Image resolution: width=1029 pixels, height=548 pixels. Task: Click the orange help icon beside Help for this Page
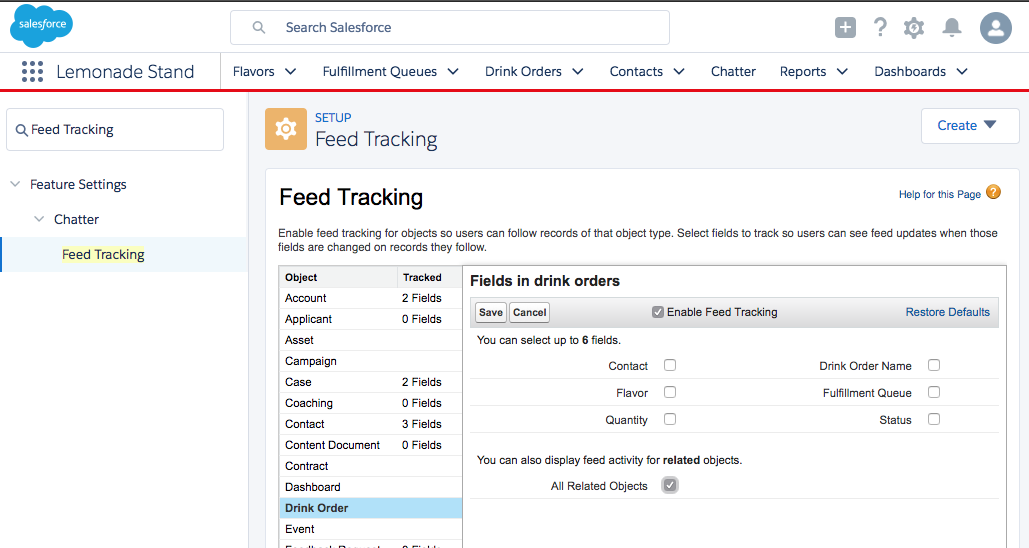993,193
